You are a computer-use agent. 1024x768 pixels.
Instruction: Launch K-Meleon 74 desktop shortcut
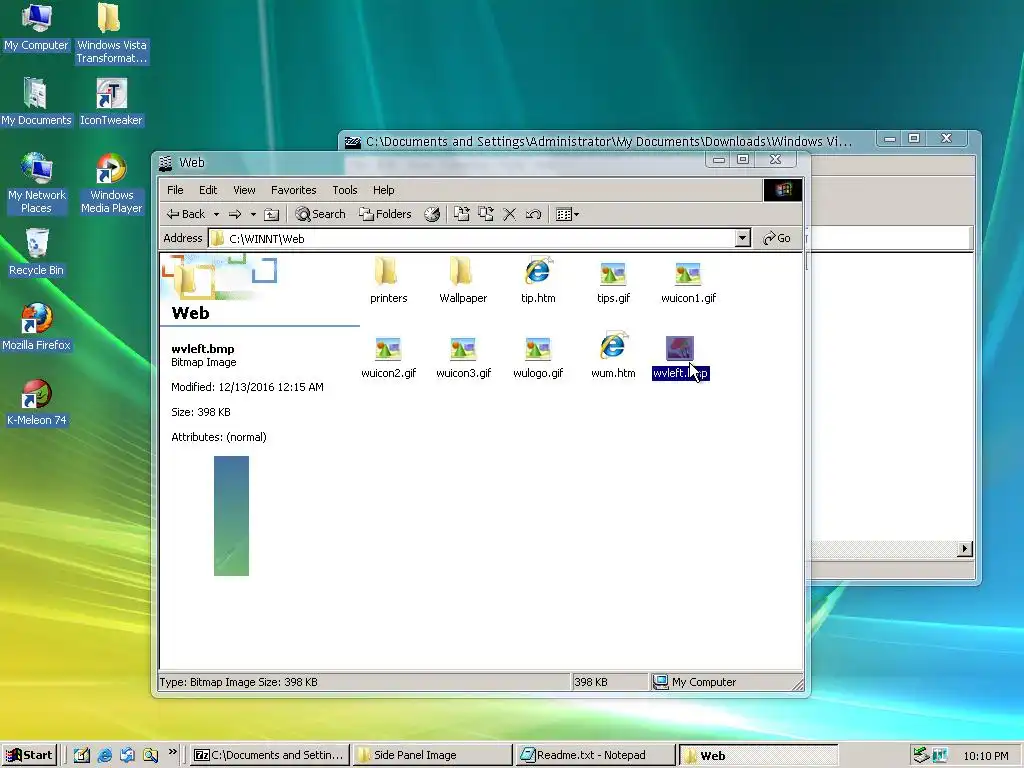[x=37, y=402]
